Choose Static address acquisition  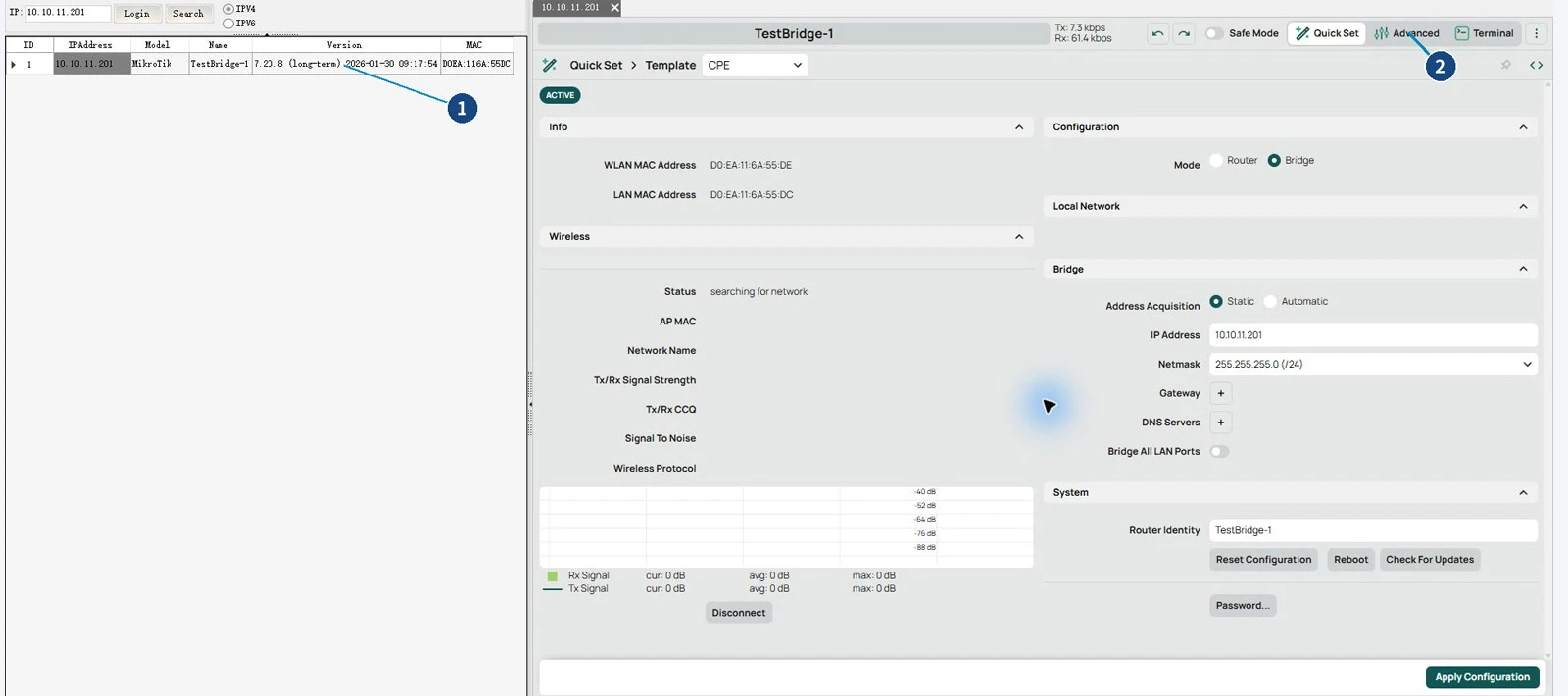pyautogui.click(x=1216, y=302)
